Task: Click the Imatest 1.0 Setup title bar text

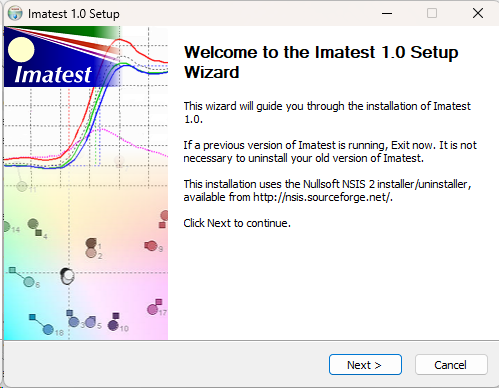Action: click(x=74, y=14)
